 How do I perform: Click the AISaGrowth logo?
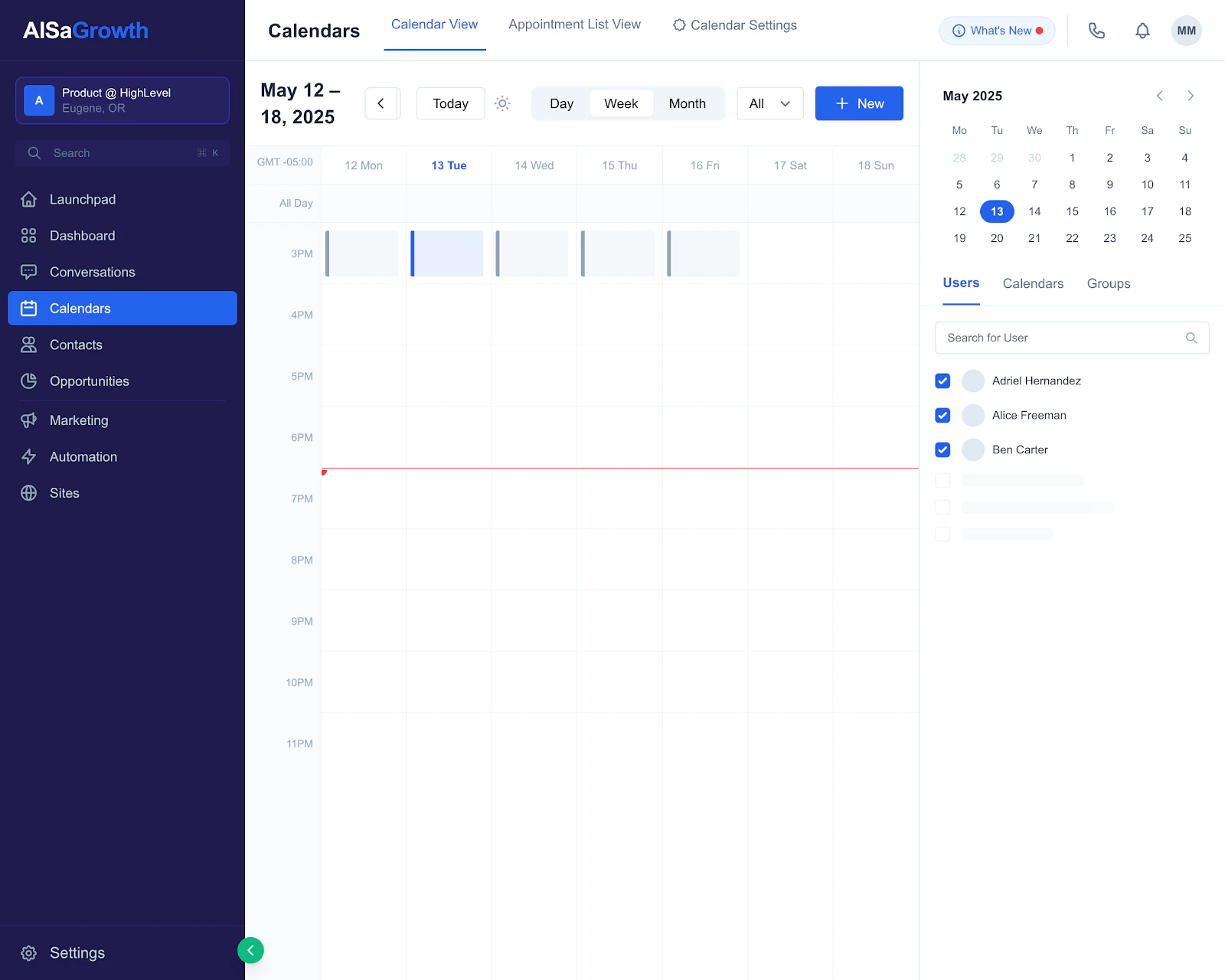point(86,31)
